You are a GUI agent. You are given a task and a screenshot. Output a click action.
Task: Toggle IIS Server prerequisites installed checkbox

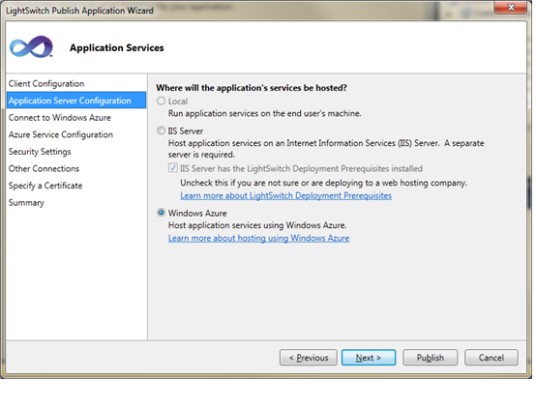173,168
